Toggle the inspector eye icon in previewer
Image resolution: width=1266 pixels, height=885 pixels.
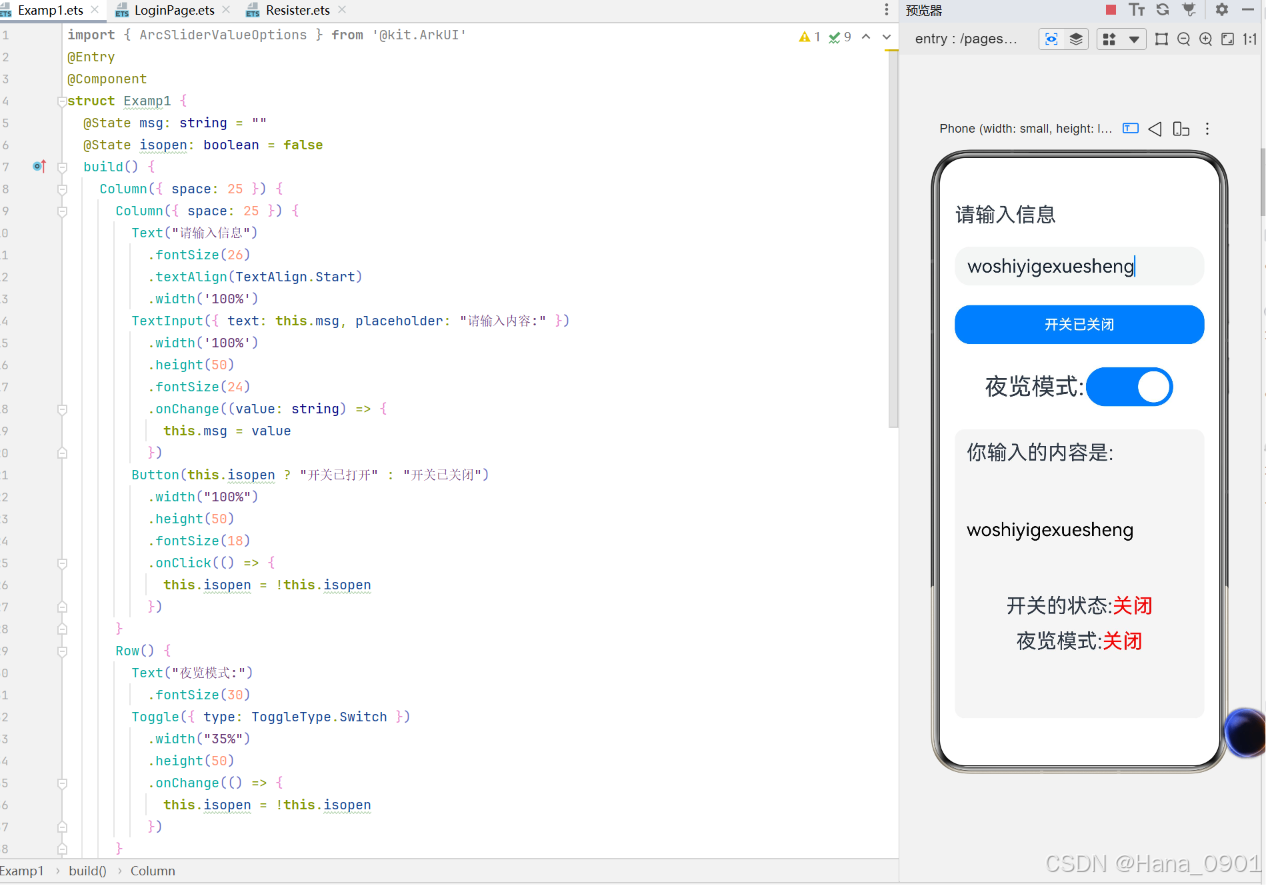(x=1051, y=39)
